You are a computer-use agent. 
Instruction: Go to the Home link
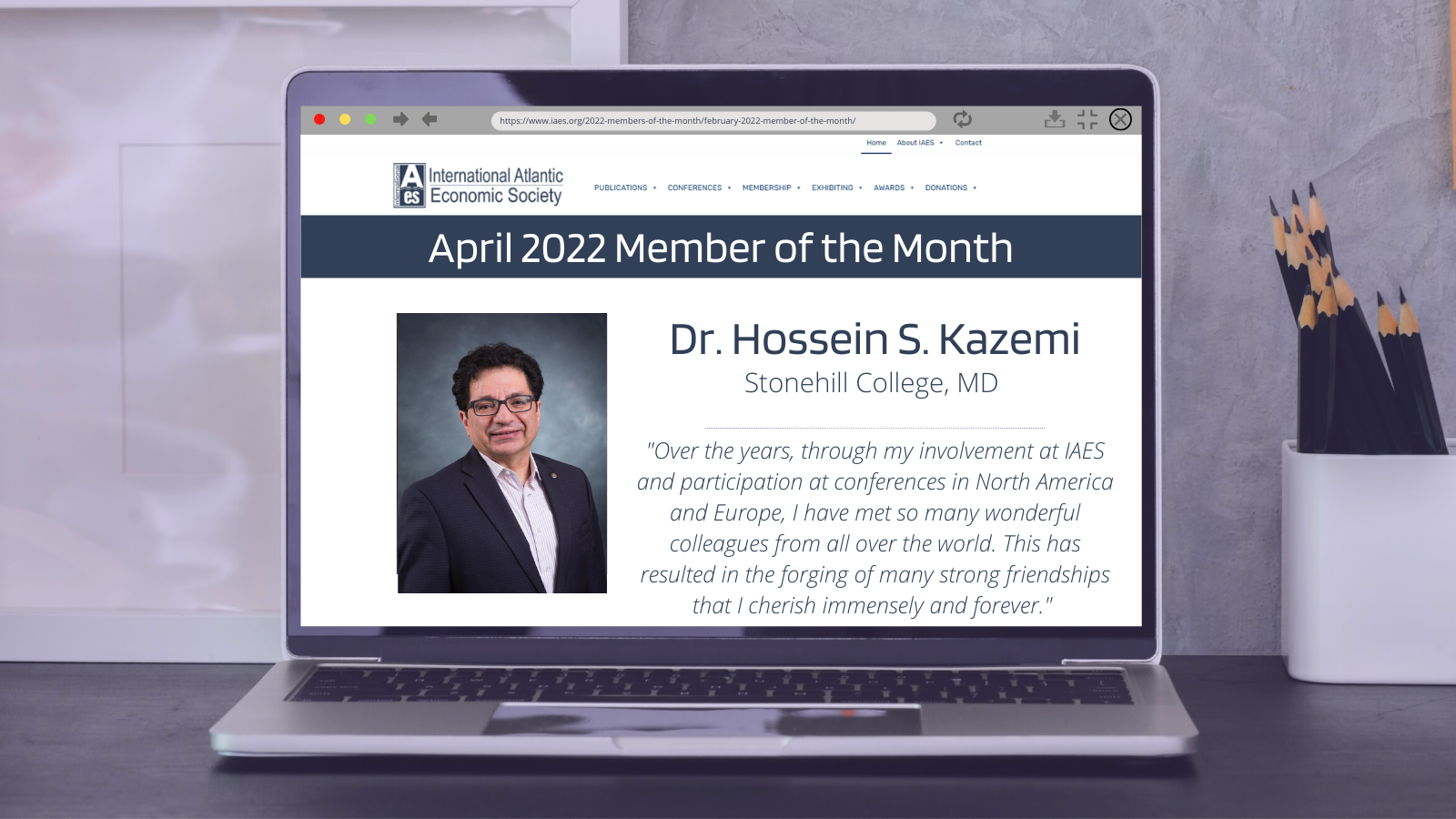tap(876, 143)
